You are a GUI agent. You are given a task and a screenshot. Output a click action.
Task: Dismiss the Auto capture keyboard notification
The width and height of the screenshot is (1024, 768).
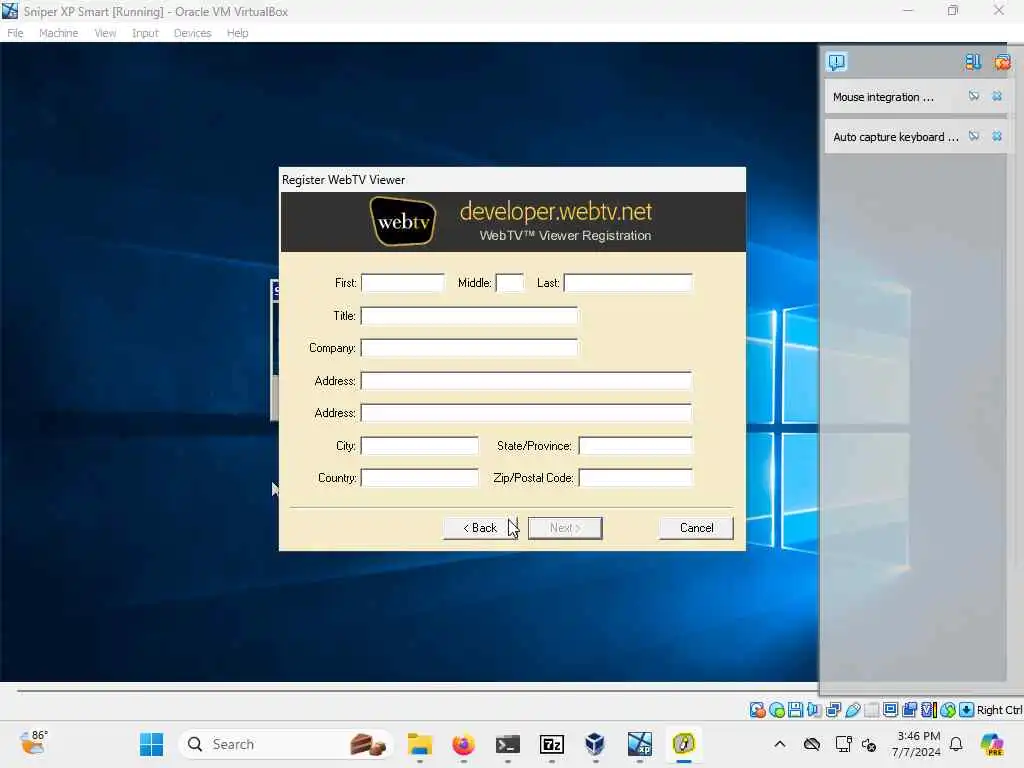997,136
